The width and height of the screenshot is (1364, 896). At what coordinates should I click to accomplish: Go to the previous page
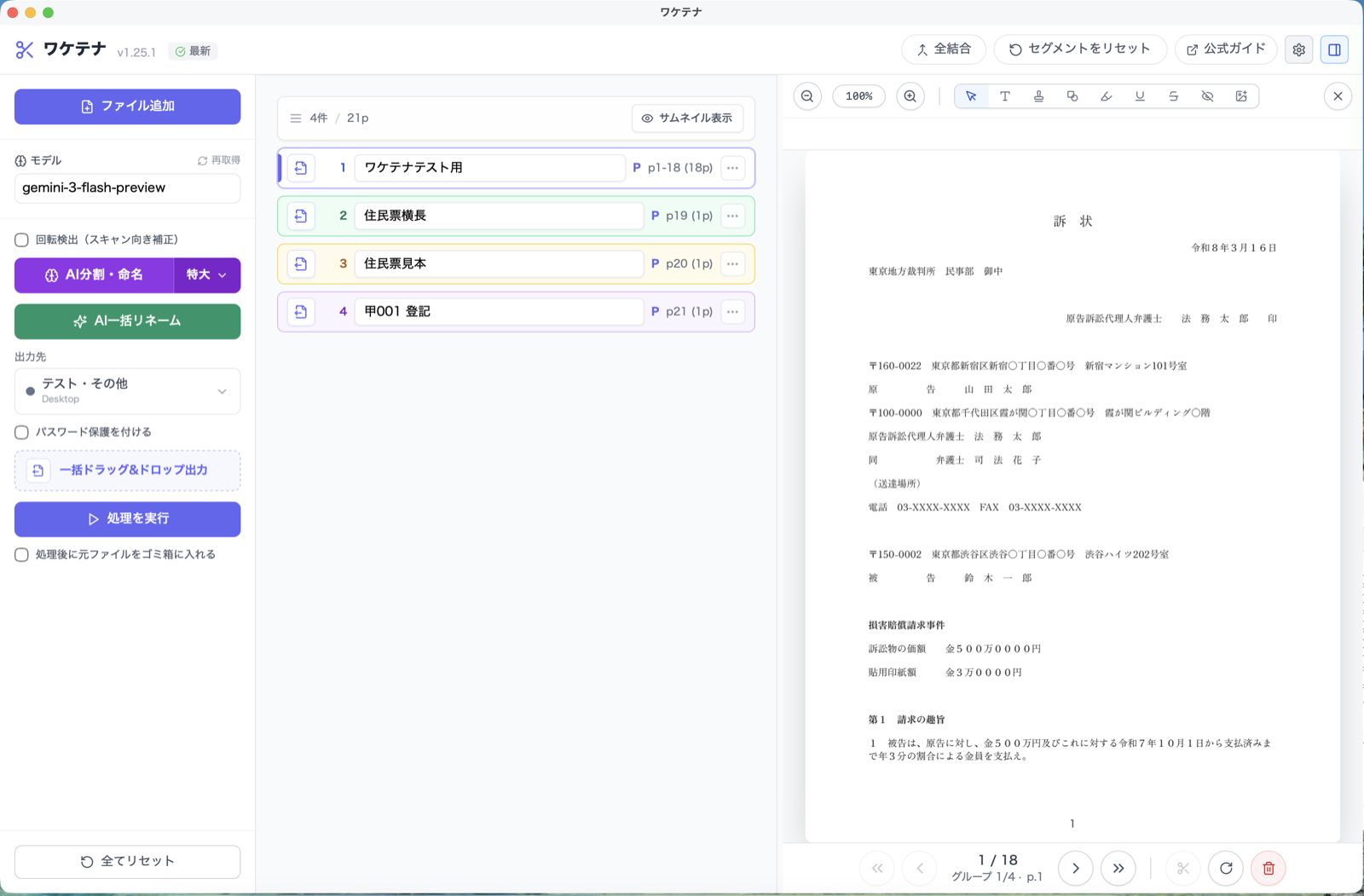(x=920, y=869)
